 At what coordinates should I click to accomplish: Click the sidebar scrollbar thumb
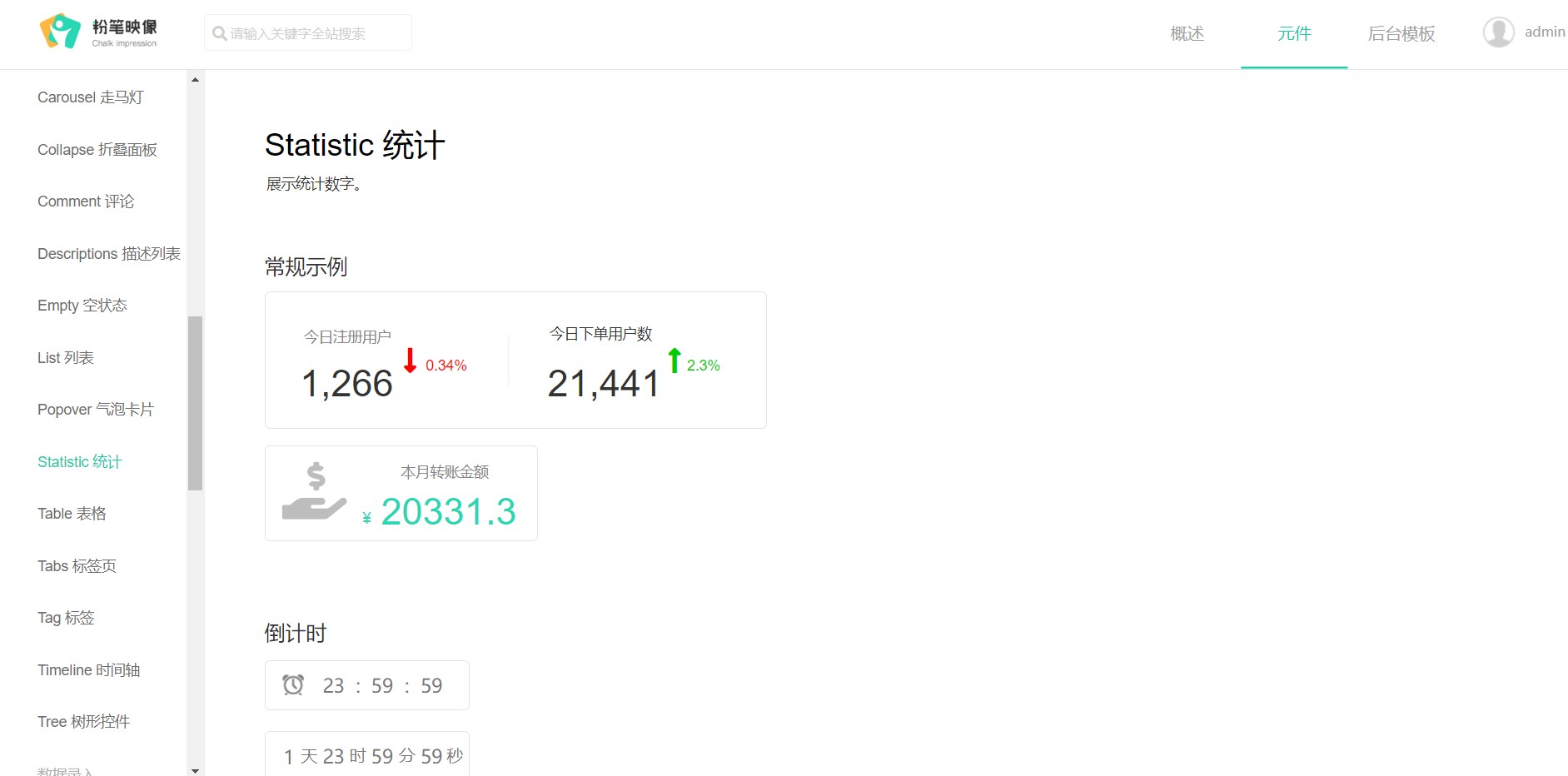point(196,403)
